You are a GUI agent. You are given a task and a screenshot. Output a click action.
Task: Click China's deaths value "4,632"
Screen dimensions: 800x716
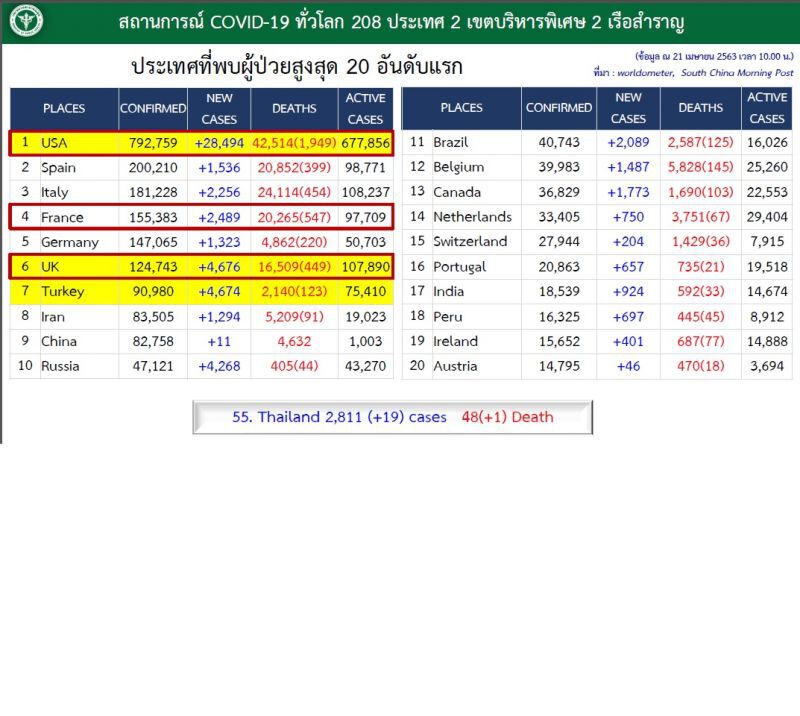(294, 341)
